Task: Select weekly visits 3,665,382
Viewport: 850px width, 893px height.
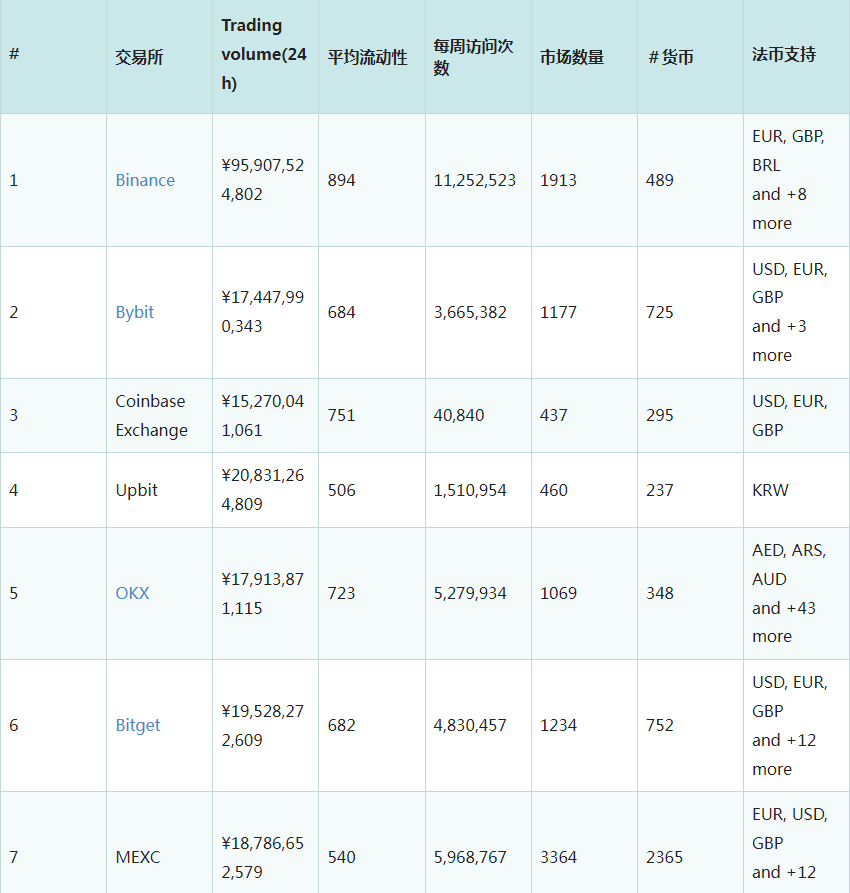Action: coord(470,312)
